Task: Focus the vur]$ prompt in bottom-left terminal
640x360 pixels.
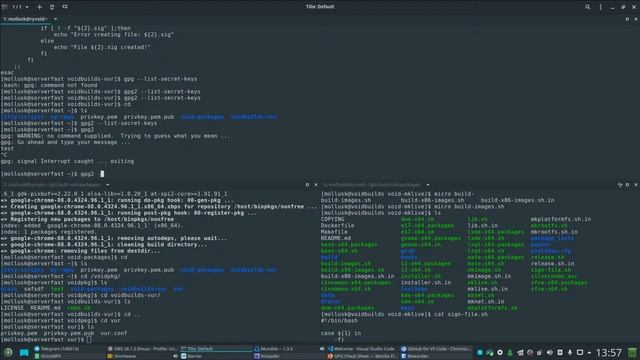Action: 46,340
